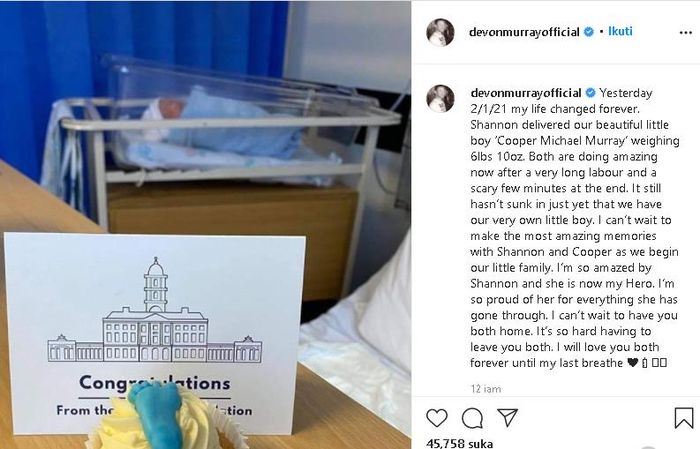This screenshot has height=449, width=700.
Task: Click the Congratulations card in the photo
Action: click(x=155, y=333)
